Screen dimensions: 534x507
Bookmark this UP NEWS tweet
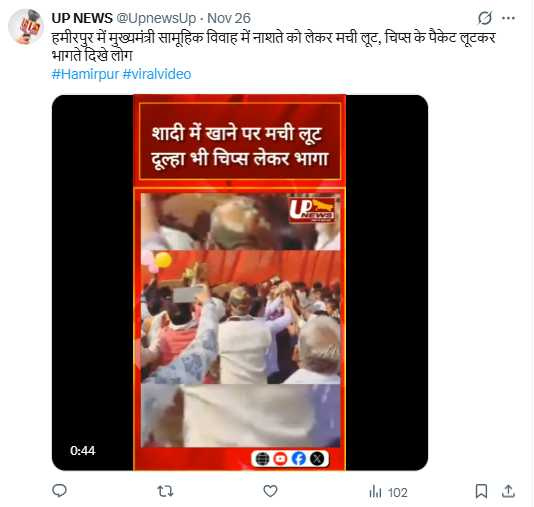pos(481,491)
